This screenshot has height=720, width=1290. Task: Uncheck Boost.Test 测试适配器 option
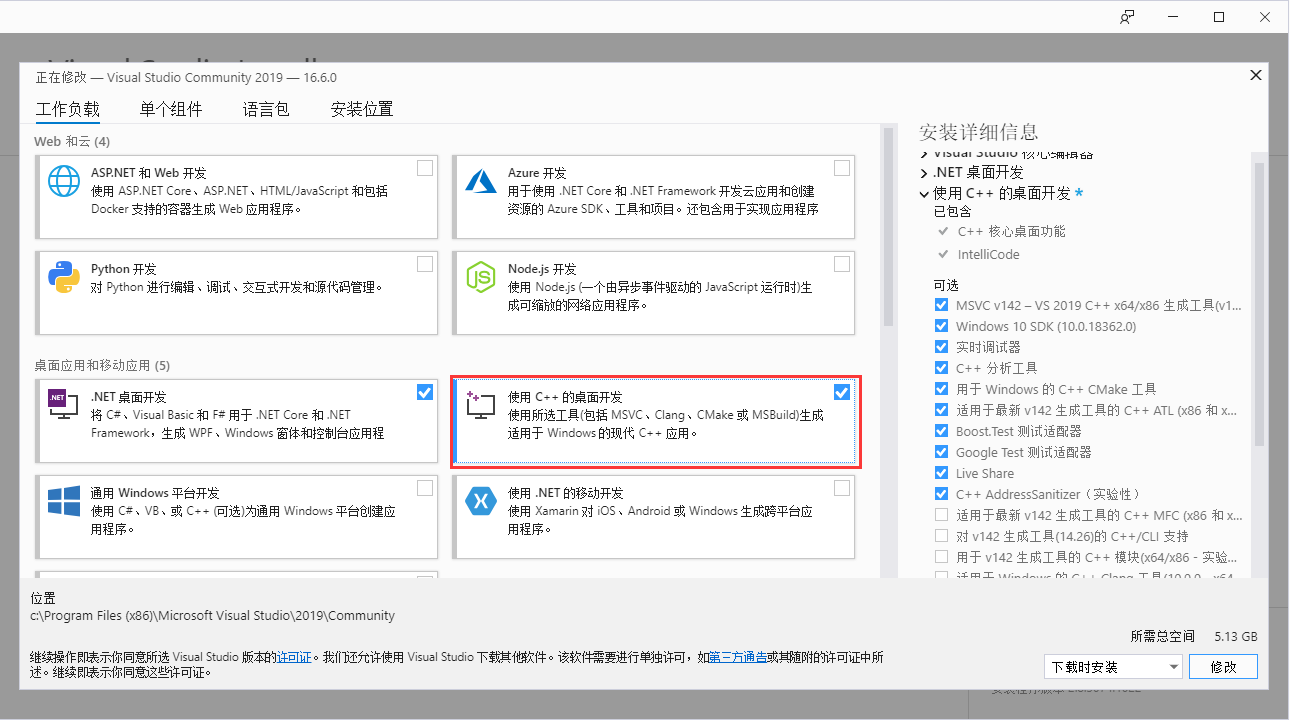click(941, 431)
